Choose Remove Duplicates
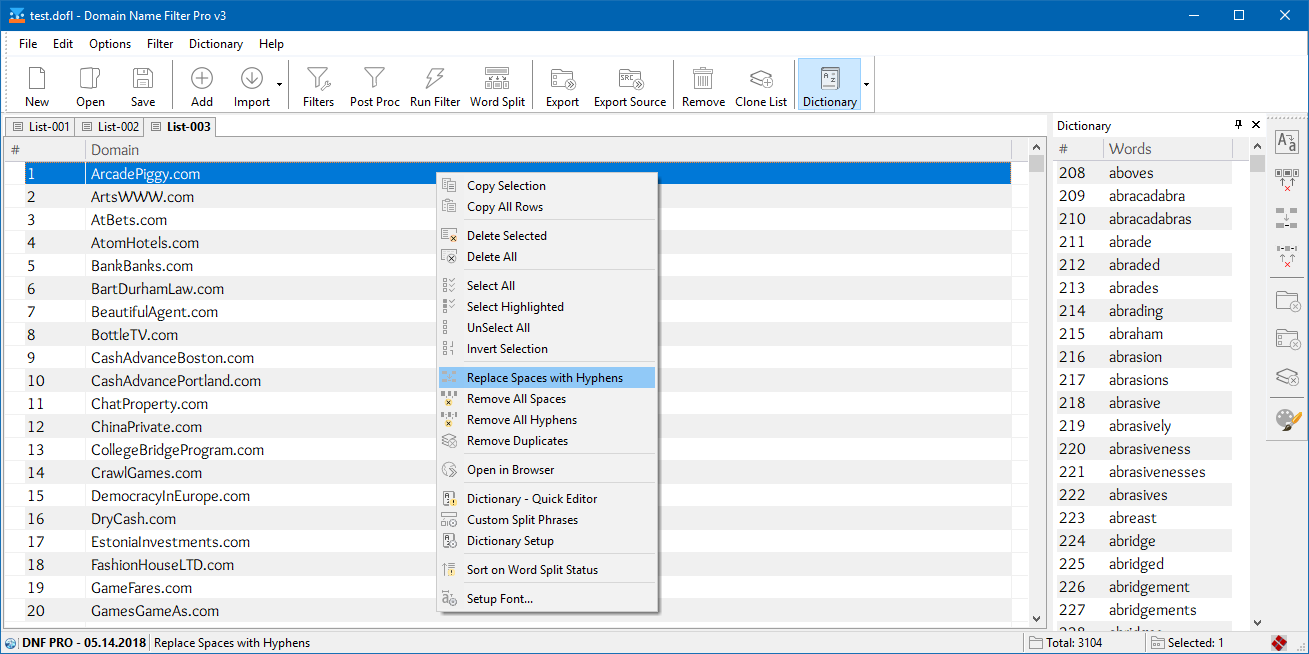Screen dimensions: 1309x654 pos(547,441)
